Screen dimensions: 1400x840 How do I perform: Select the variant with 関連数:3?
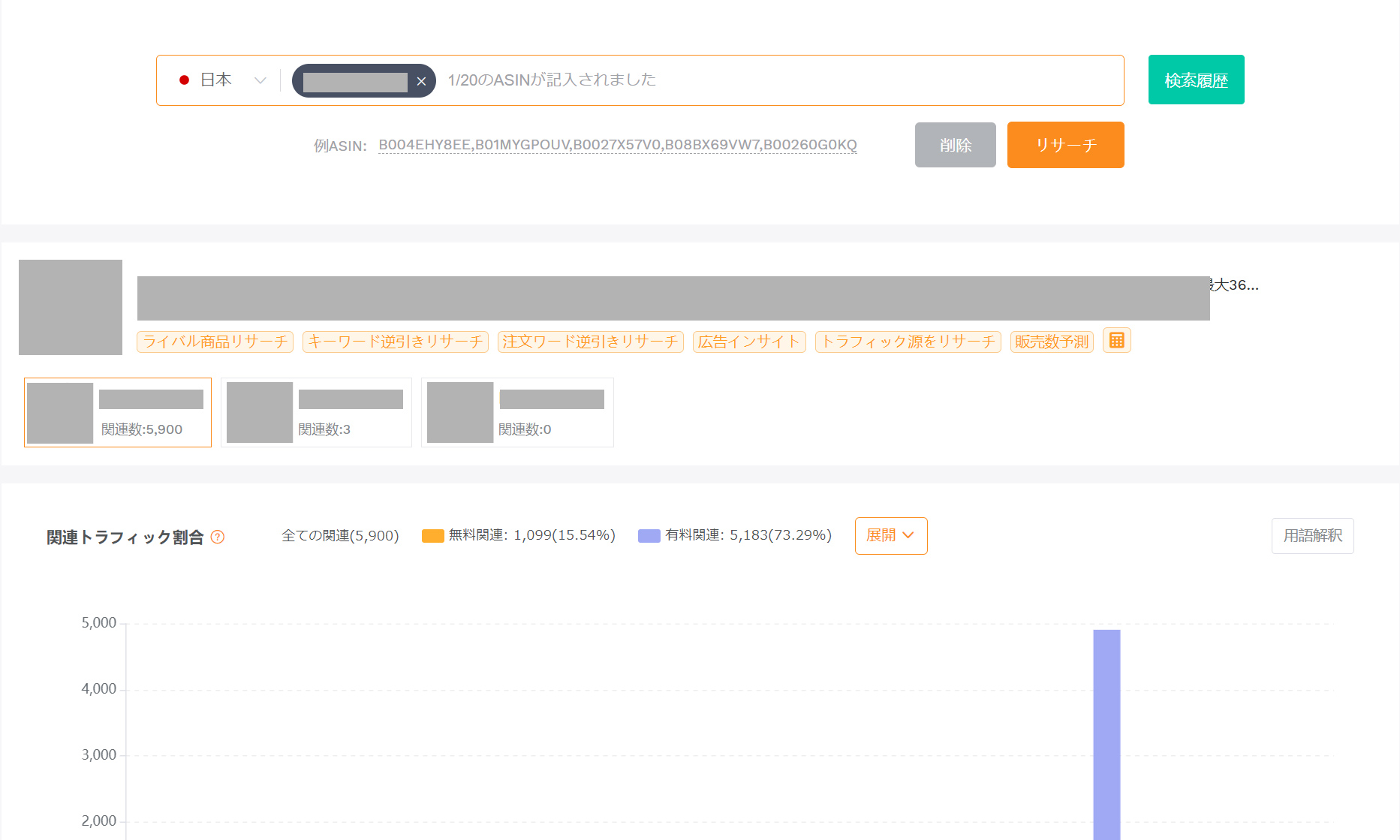[x=316, y=412]
